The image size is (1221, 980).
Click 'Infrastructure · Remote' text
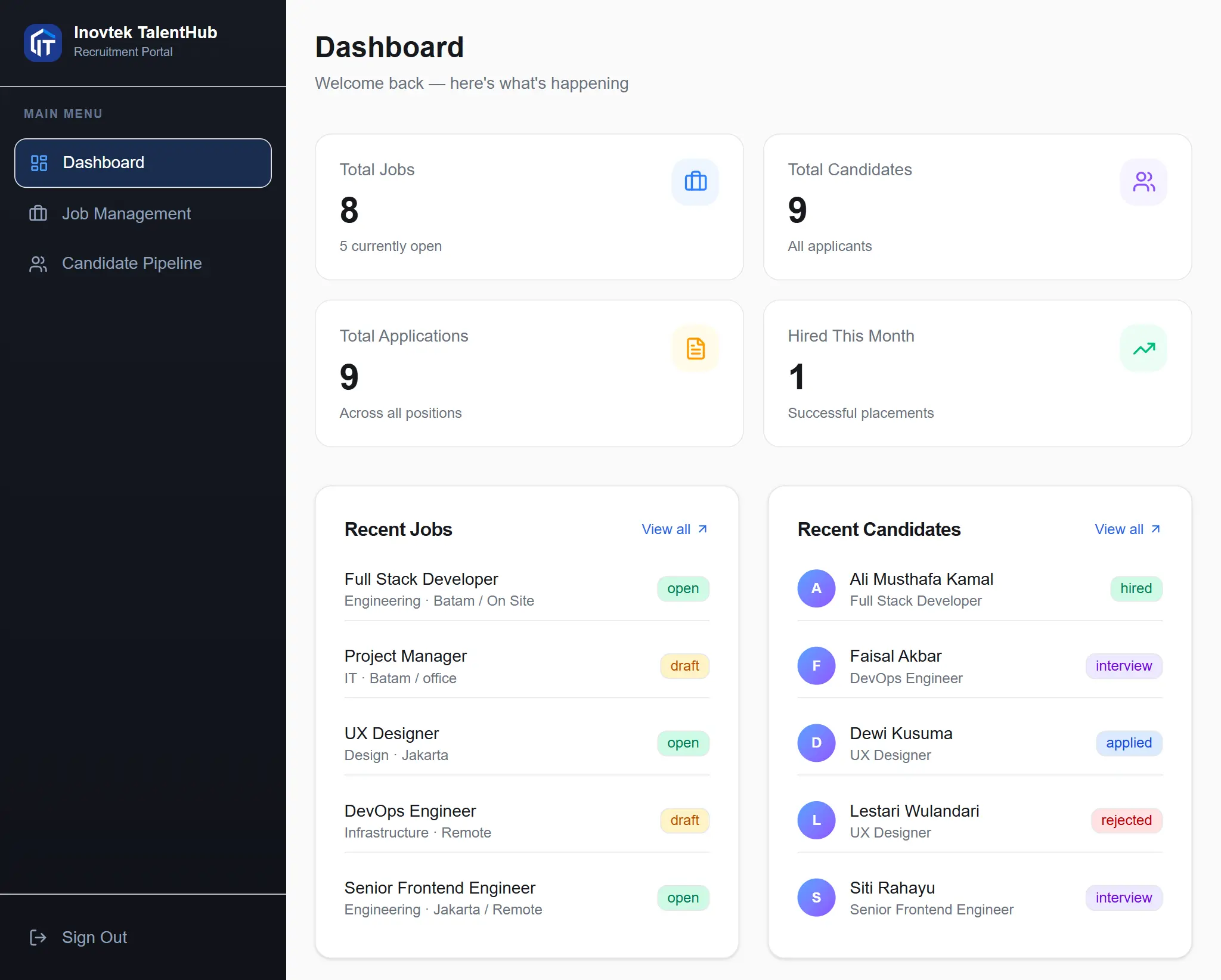417,833
